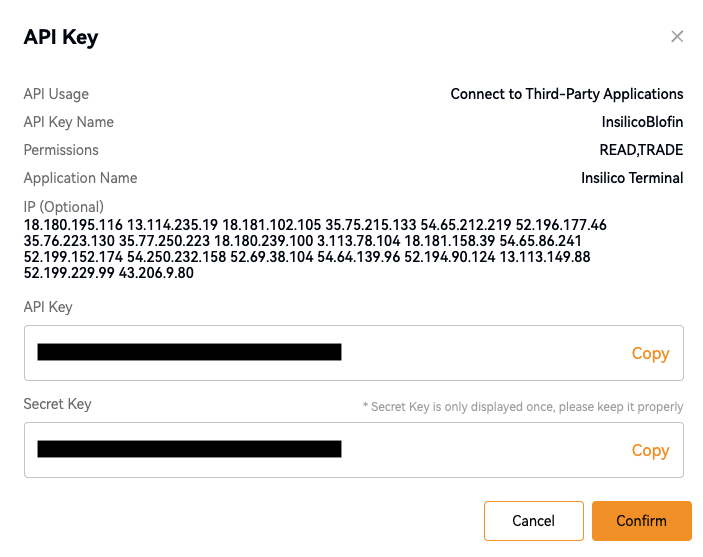This screenshot has height=557, width=703.
Task: Click the Permissions label
Action: coord(61,150)
